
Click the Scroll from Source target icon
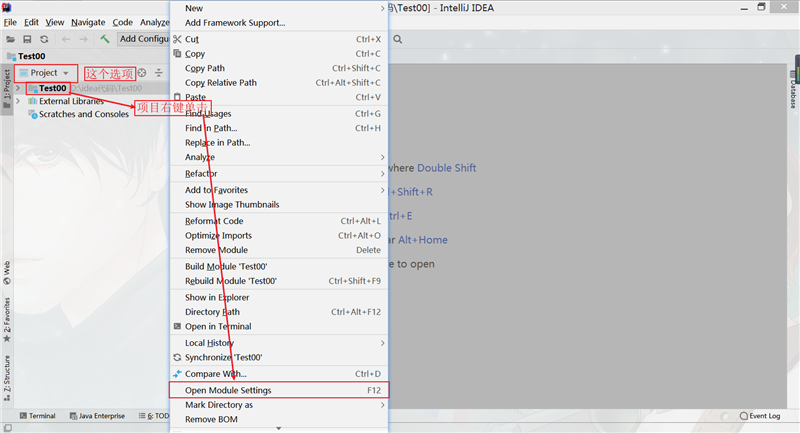tap(142, 73)
